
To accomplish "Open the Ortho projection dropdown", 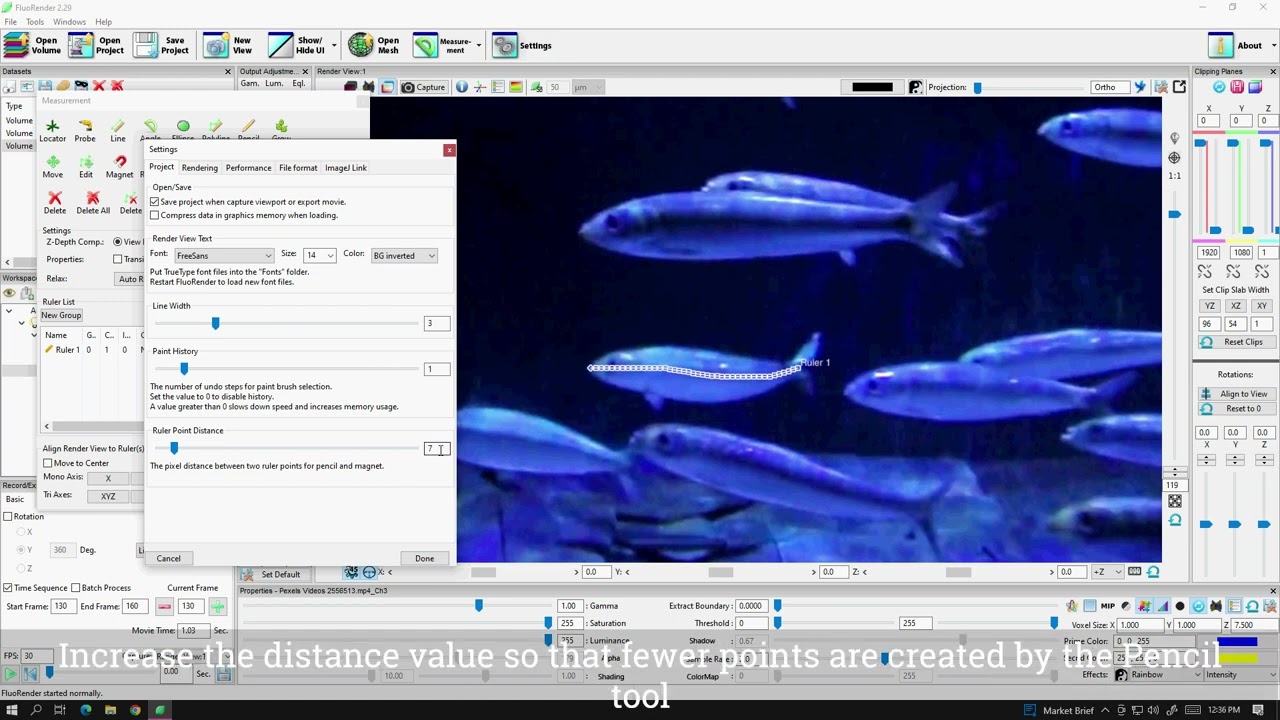I will 1111,87.
